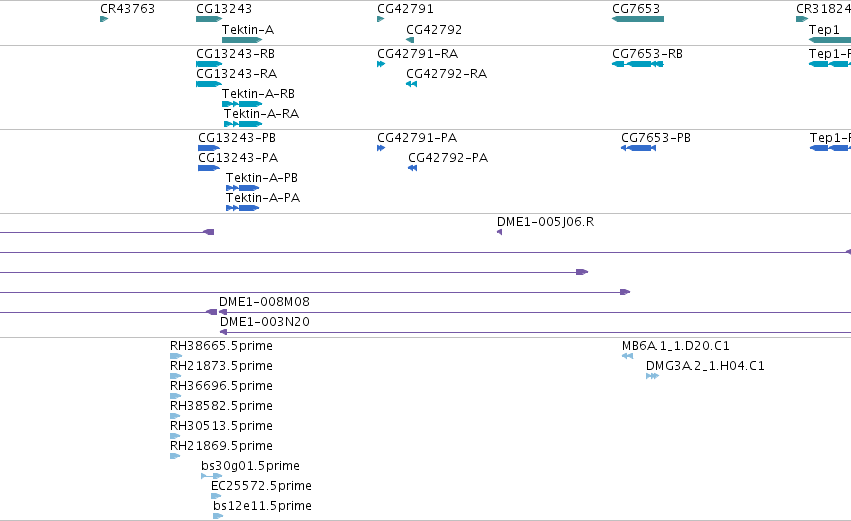851x521 pixels.
Task: Click the RH21873.5prime EST arrow
Action: coord(175,376)
